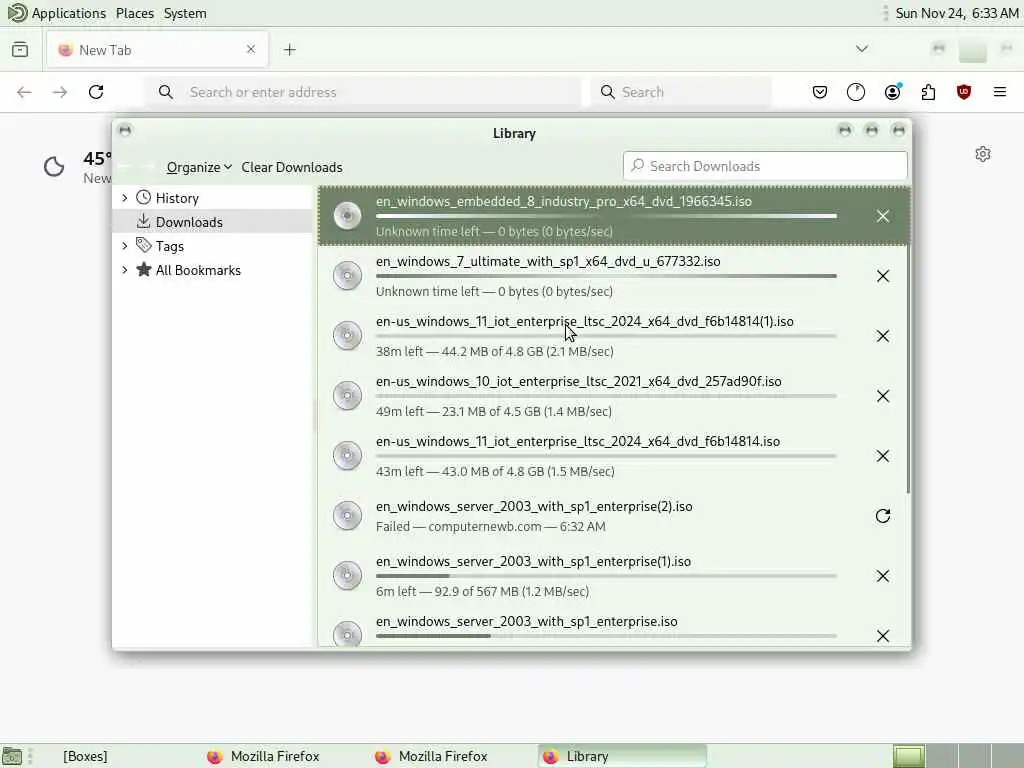Retry the failed server_2003 enterprise(2).iso download
The image size is (1024, 768).
(x=882, y=517)
